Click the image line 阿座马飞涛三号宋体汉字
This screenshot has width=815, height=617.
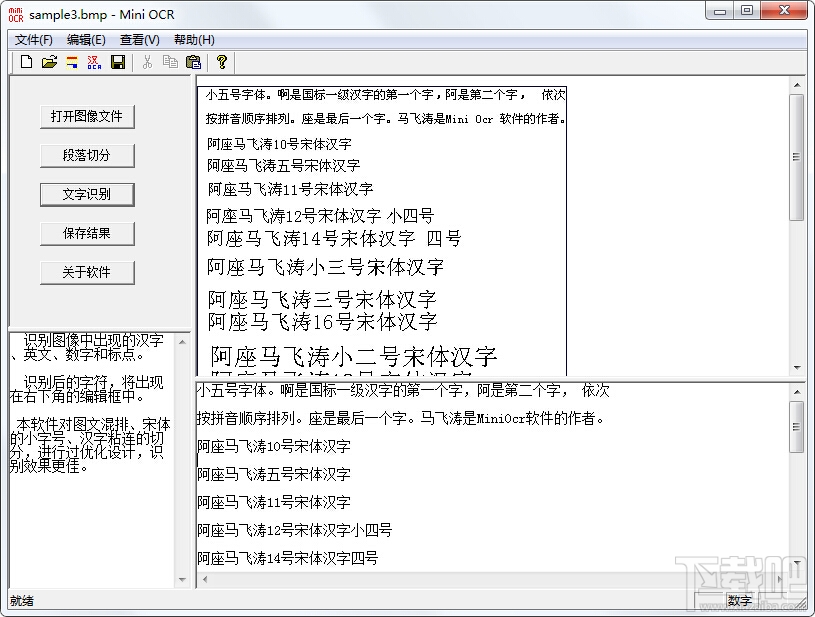point(322,299)
